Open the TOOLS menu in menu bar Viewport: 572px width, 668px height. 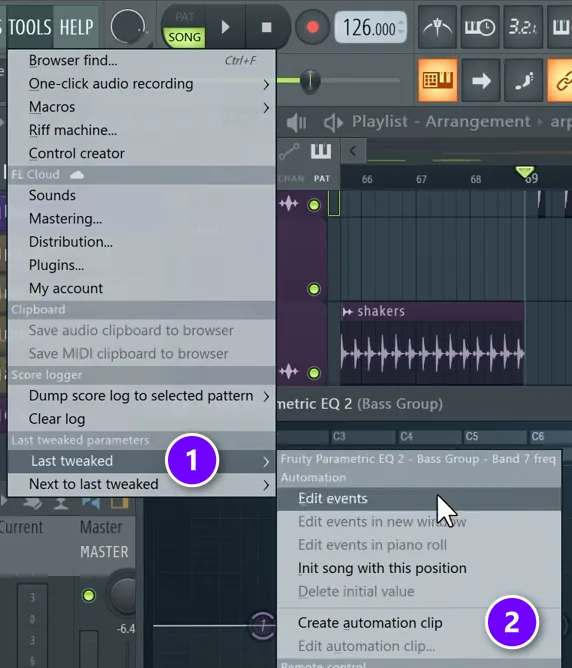tap(29, 27)
